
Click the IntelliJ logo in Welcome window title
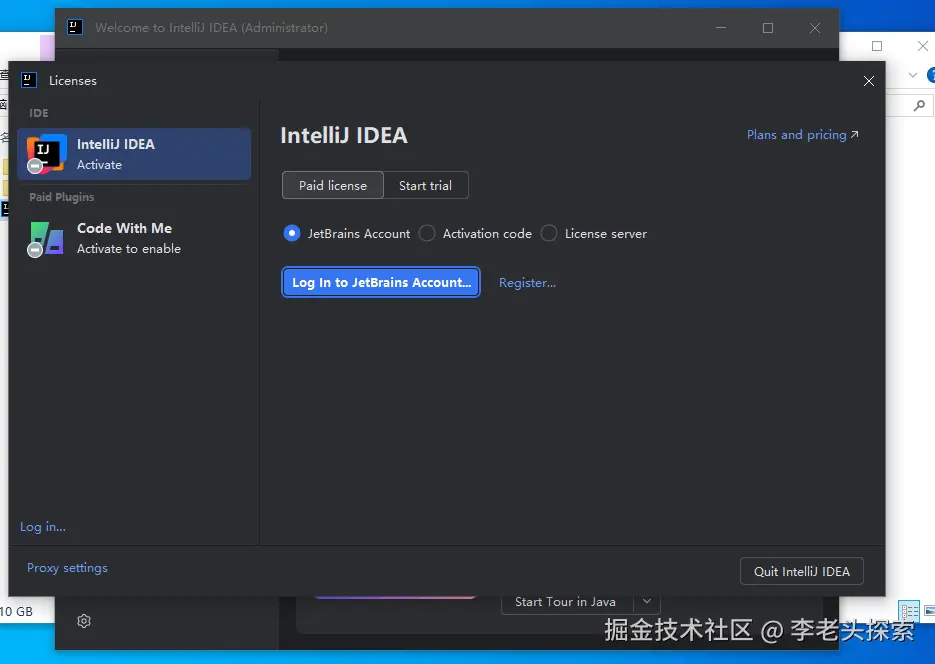75,27
